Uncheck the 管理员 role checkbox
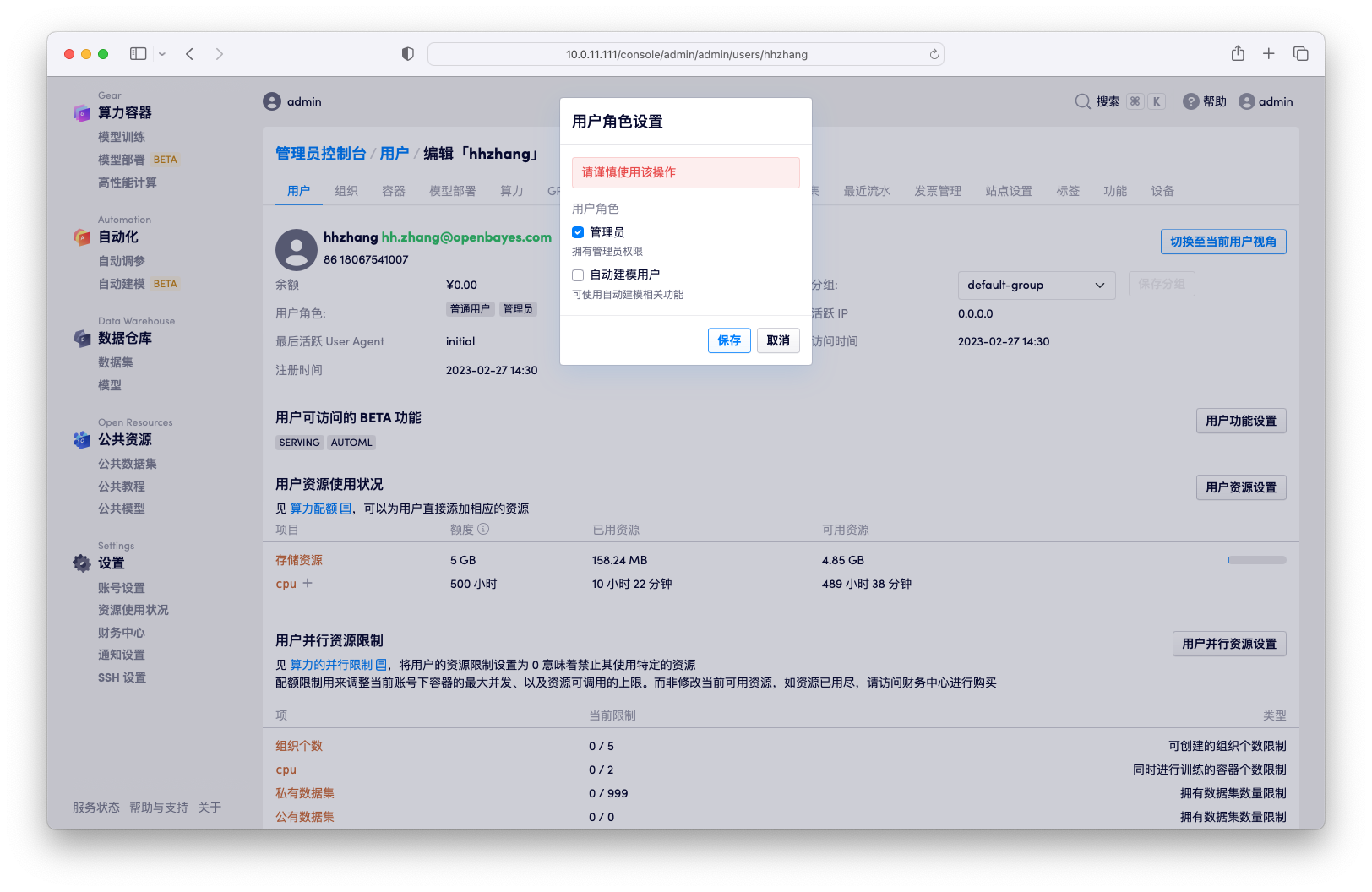Viewport: 1372px width, 892px height. click(578, 231)
